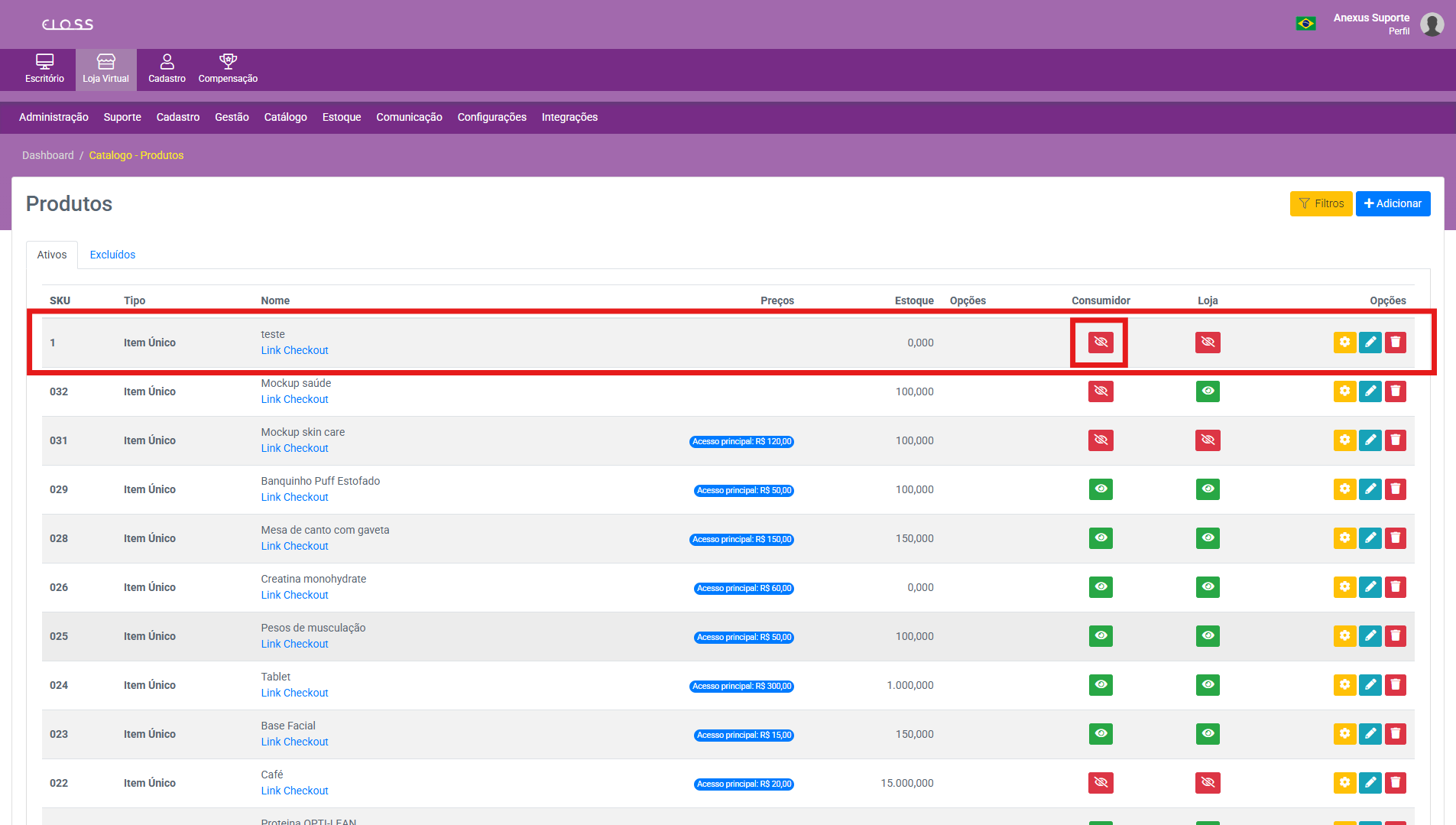Click the Brazil flag language icon
Screen dimensions: 1456x825
pyautogui.click(x=1305, y=24)
